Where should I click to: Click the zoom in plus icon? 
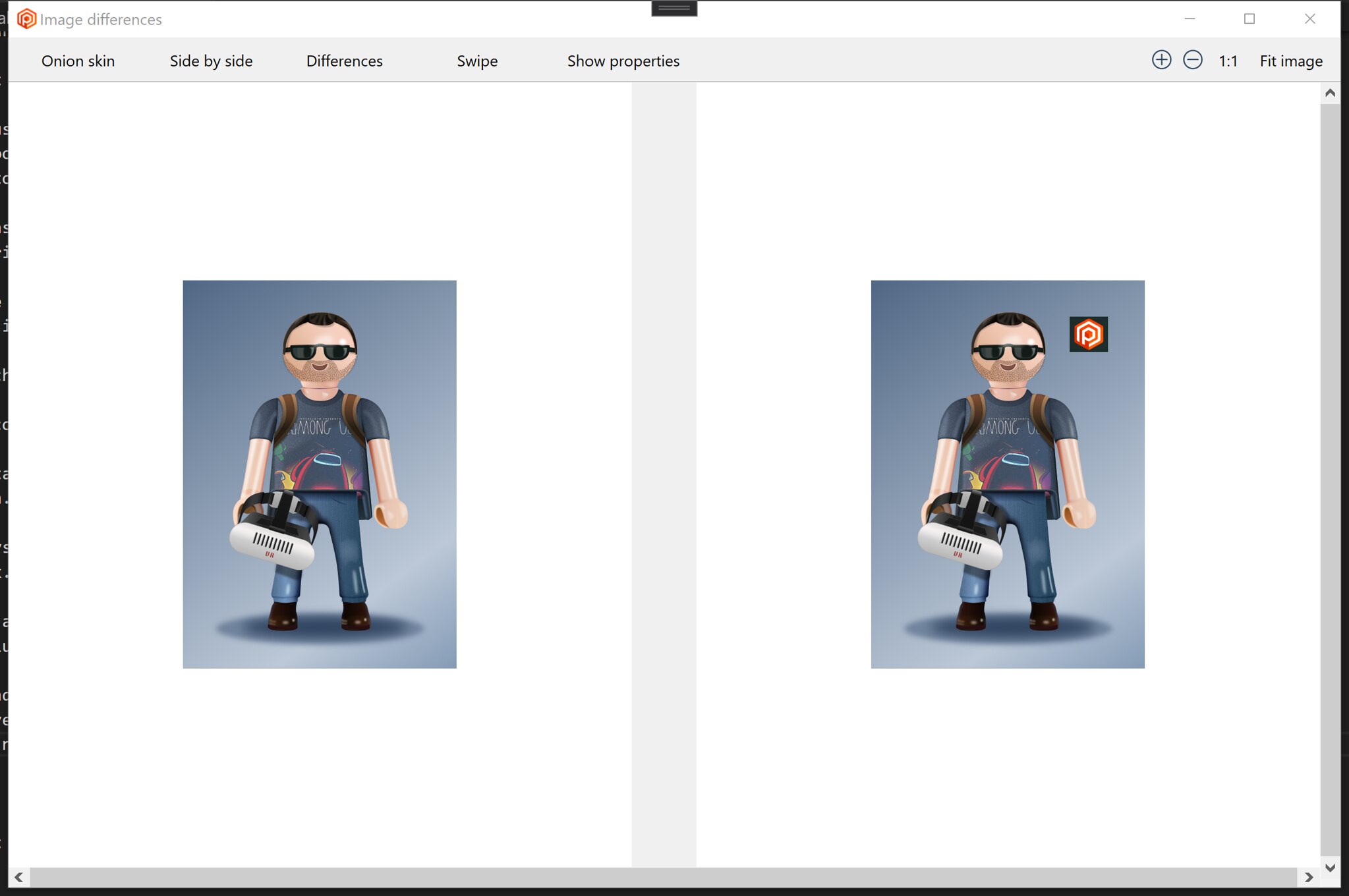pos(1161,60)
